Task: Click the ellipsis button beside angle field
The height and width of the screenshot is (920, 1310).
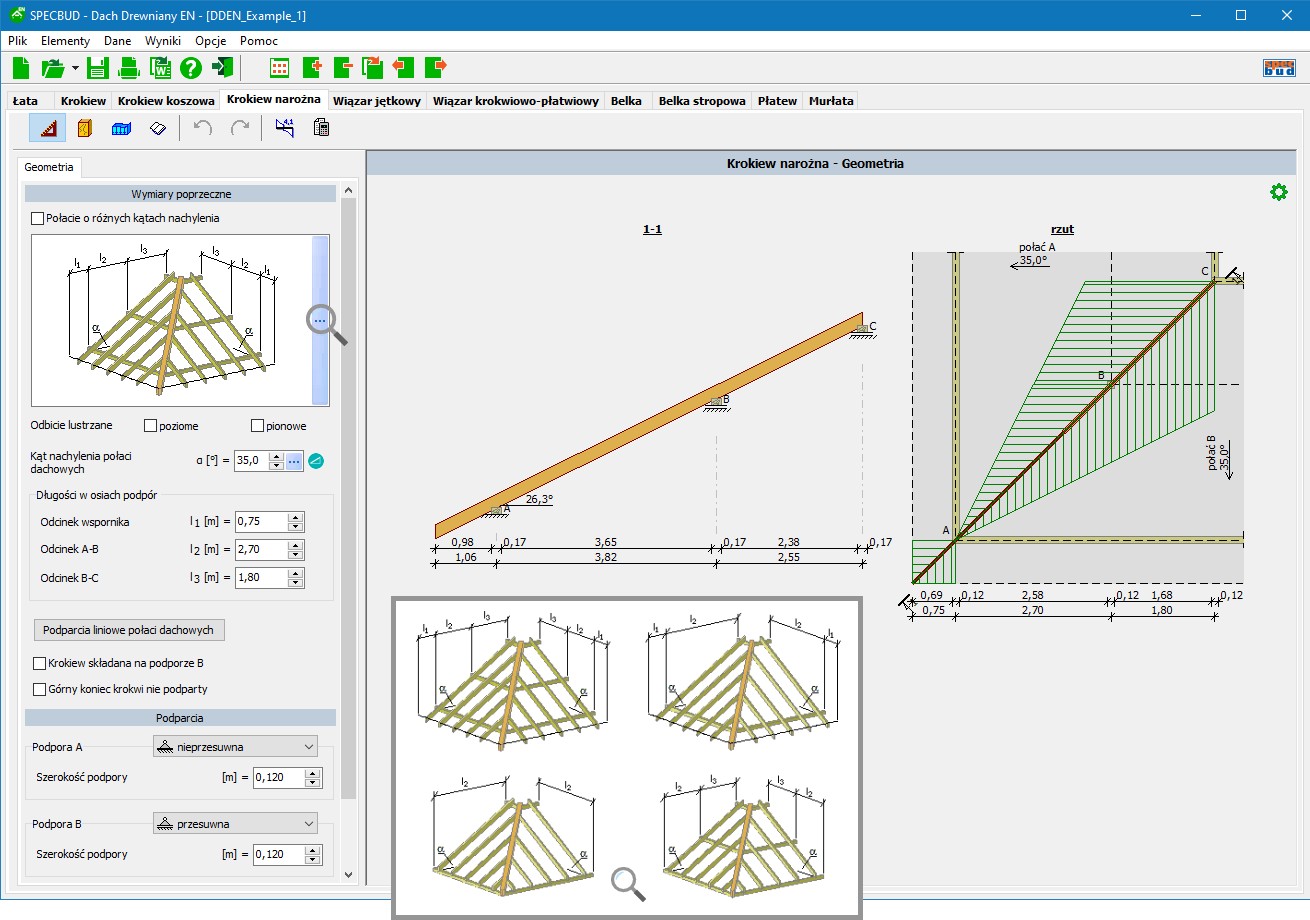Action: click(294, 461)
